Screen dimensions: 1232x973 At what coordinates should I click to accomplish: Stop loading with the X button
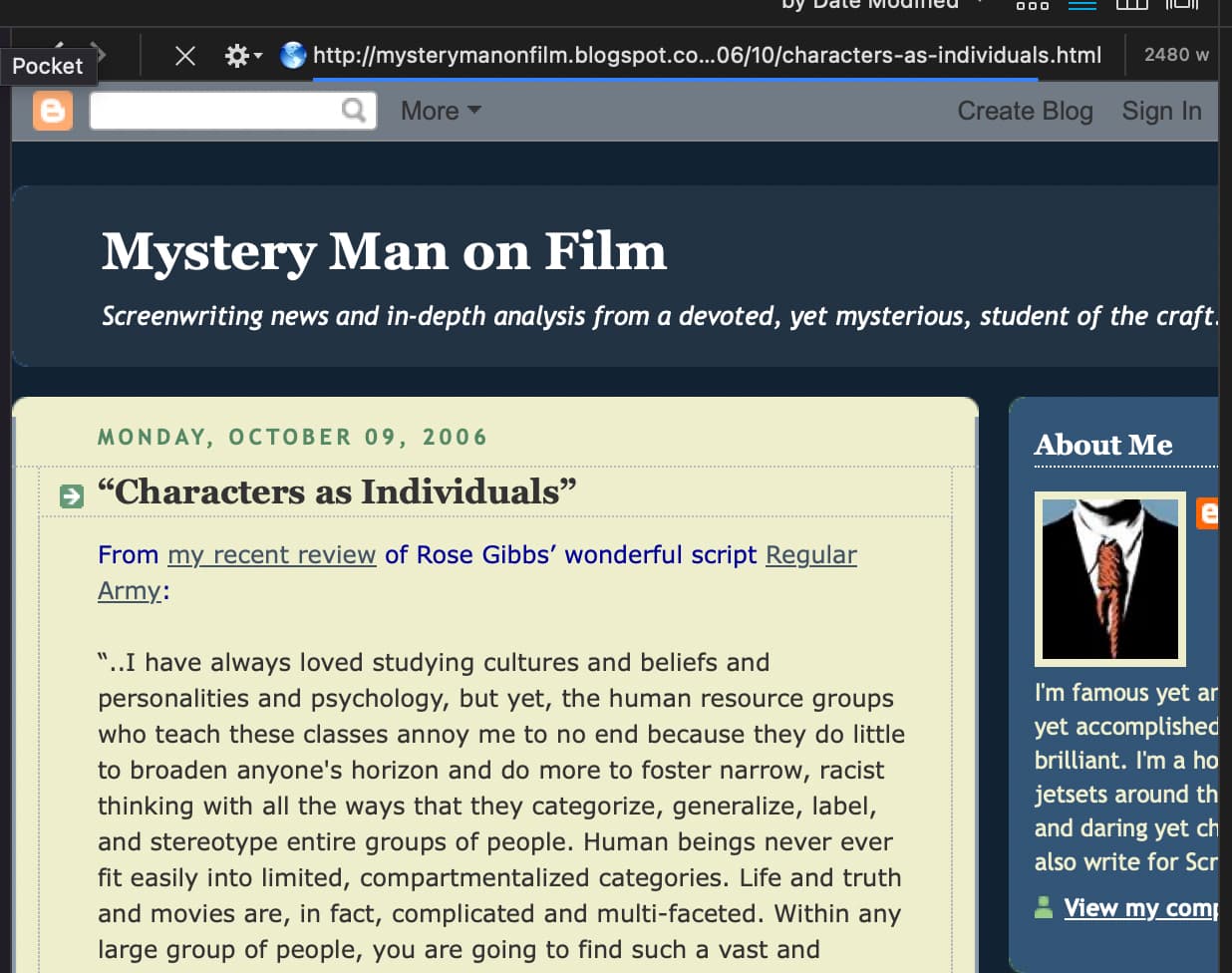coord(185,56)
